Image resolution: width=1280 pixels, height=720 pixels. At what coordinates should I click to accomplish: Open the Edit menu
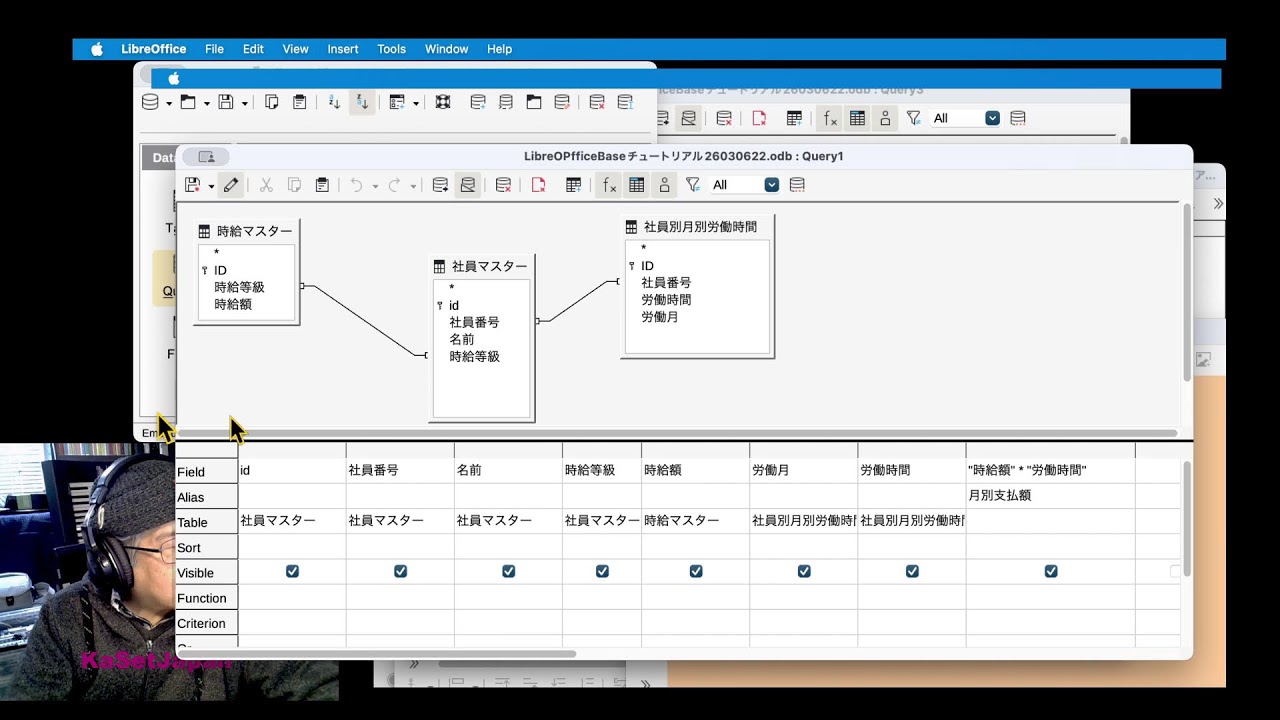click(x=253, y=49)
